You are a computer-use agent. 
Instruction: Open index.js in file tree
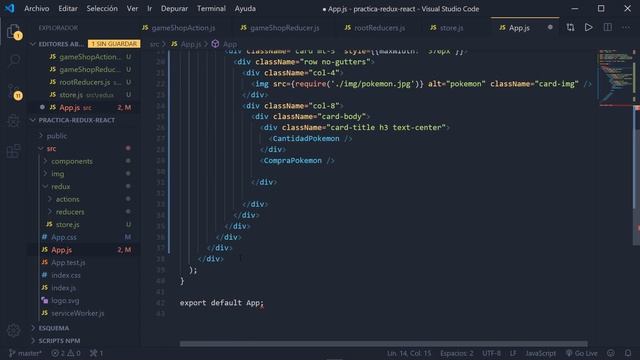click(63, 288)
